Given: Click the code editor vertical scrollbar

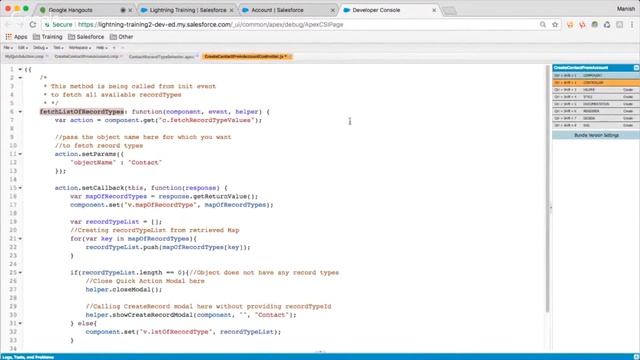Looking at the screenshot, I should point(547,189).
